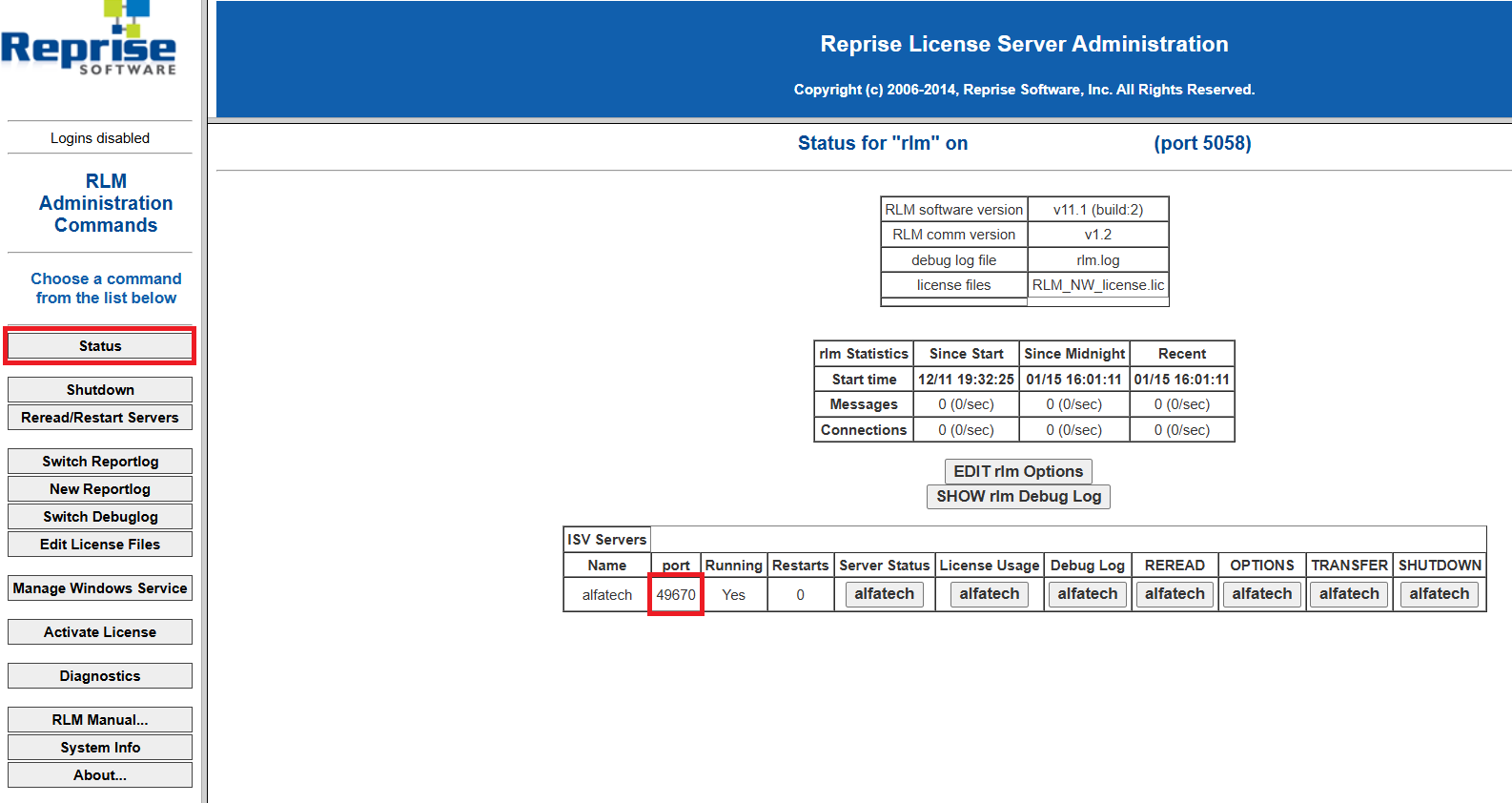Click the Status for rlm heading
The width and height of the screenshot is (1512, 803).
pos(883,143)
